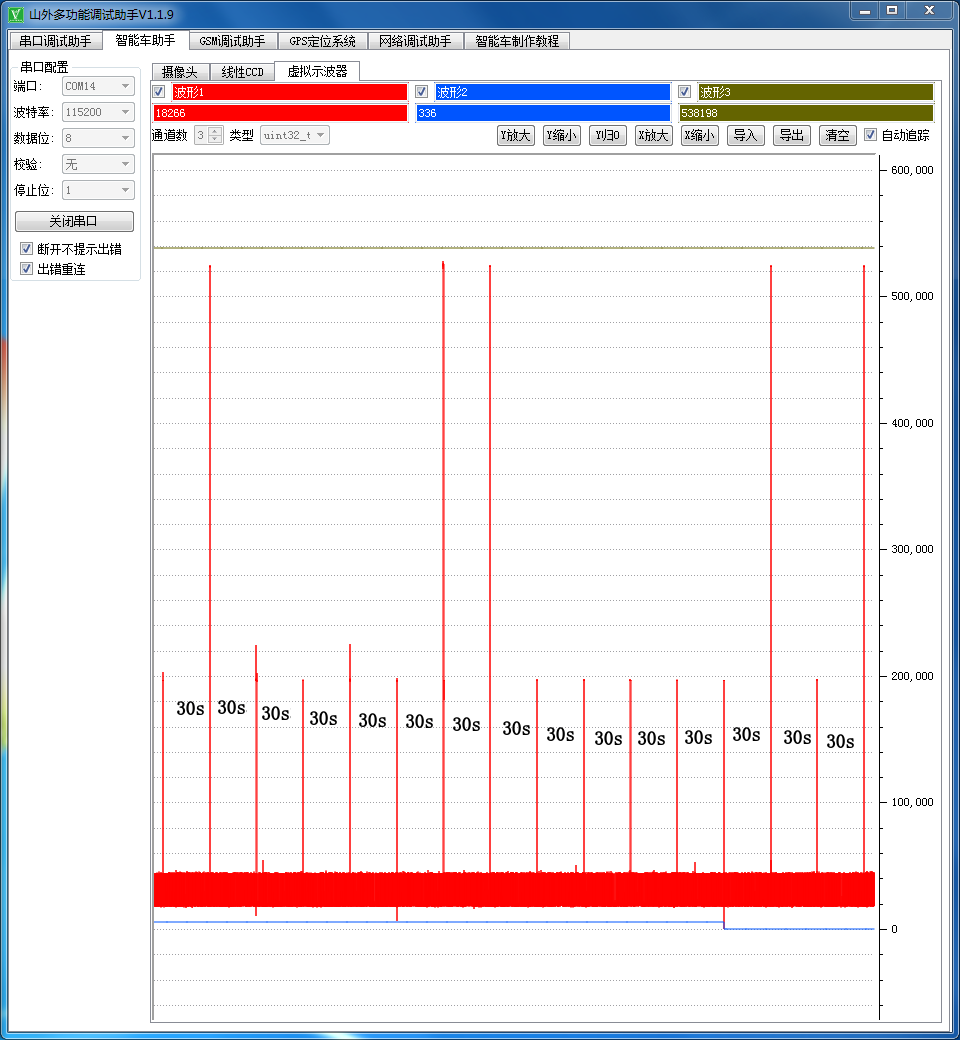
Task: Click the 波形1 value field 18266
Action: 280,113
